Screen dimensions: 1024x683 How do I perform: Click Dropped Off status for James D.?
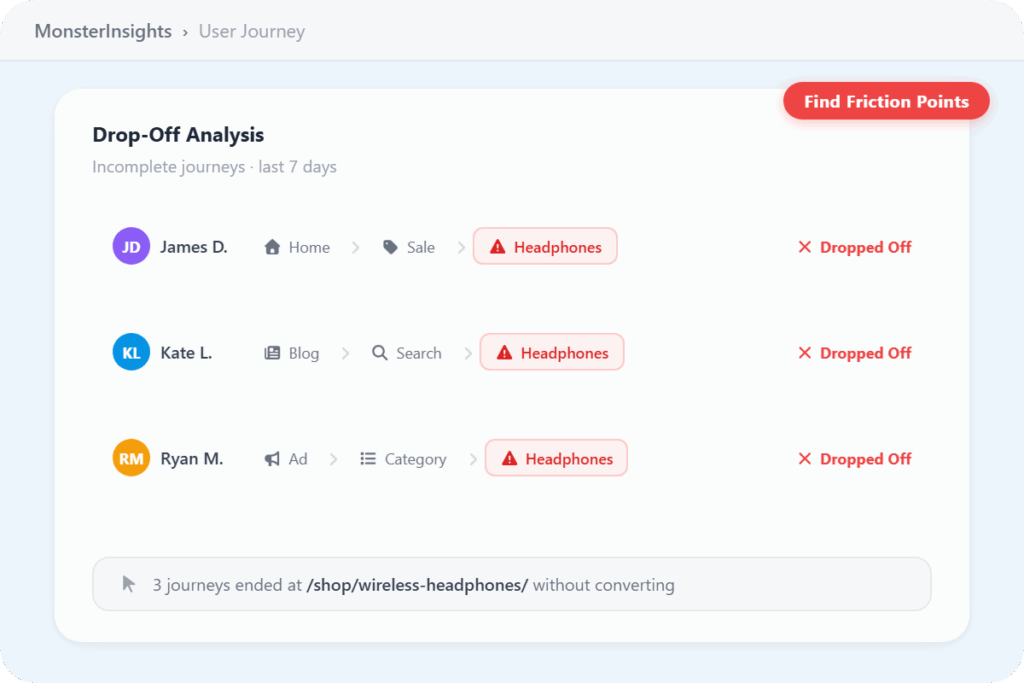pyautogui.click(x=855, y=247)
